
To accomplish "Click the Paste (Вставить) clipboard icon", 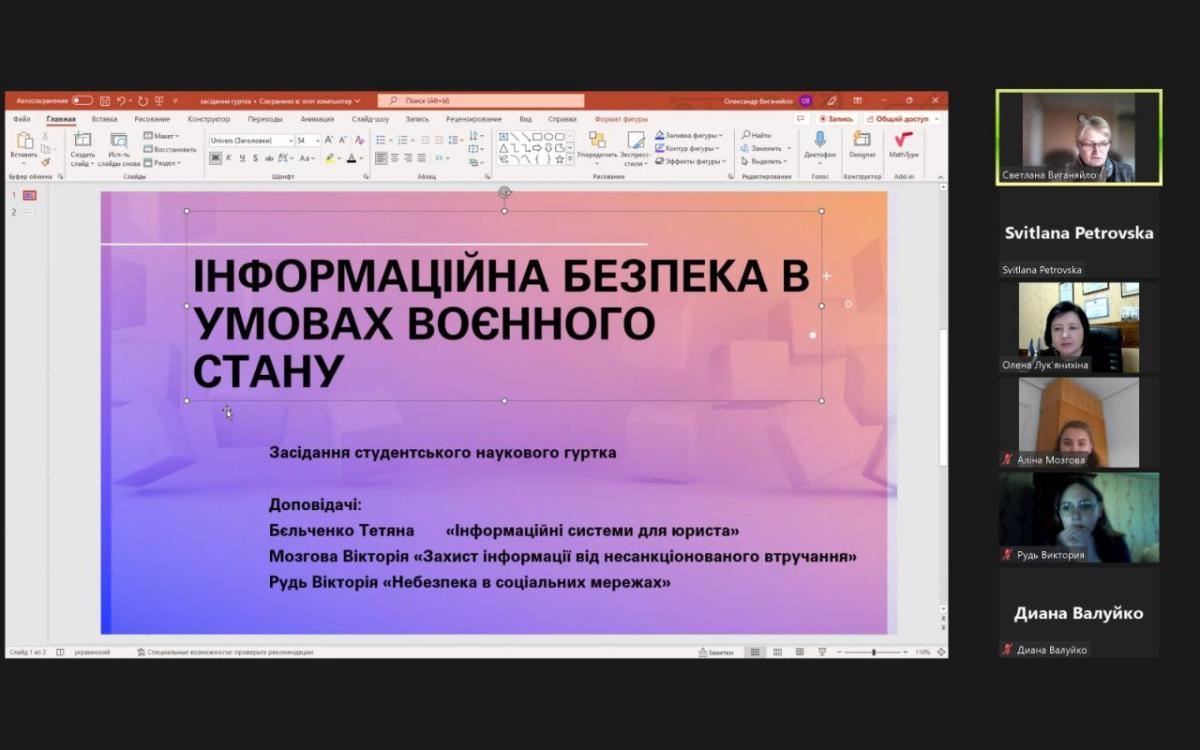I will pos(24,141).
